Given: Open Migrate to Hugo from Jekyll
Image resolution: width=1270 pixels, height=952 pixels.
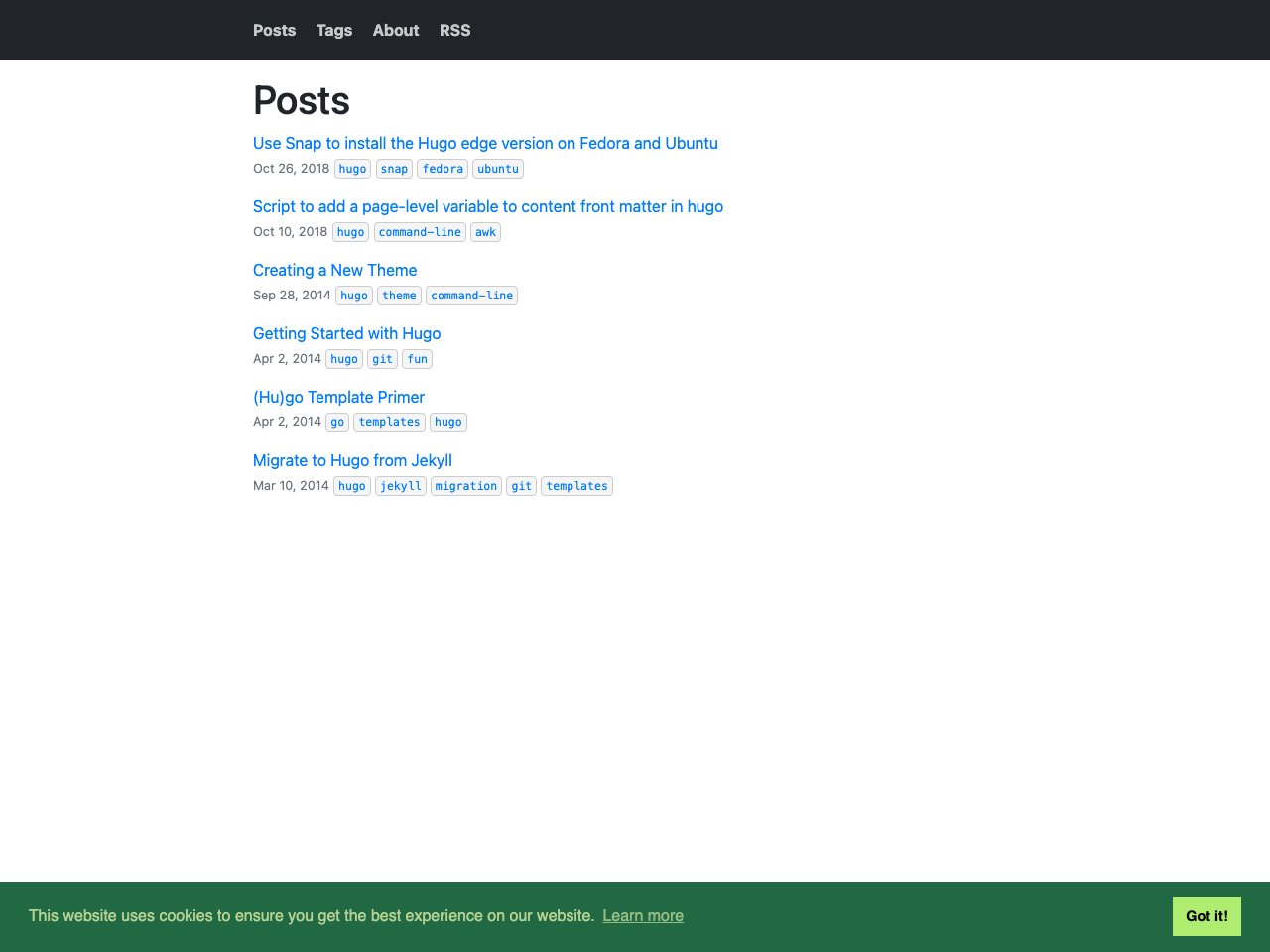Looking at the screenshot, I should coord(352,460).
